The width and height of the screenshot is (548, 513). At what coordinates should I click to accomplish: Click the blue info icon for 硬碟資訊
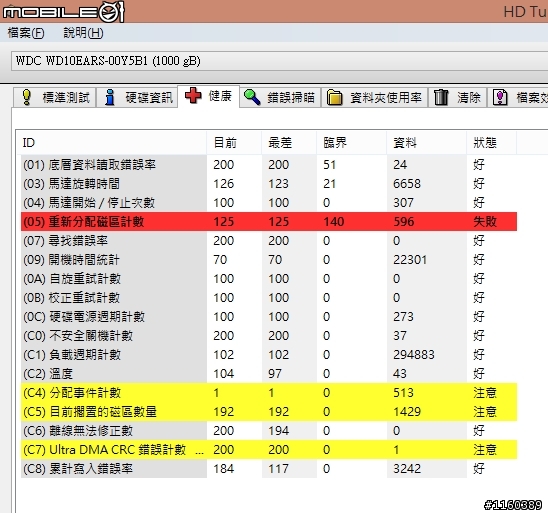point(110,97)
